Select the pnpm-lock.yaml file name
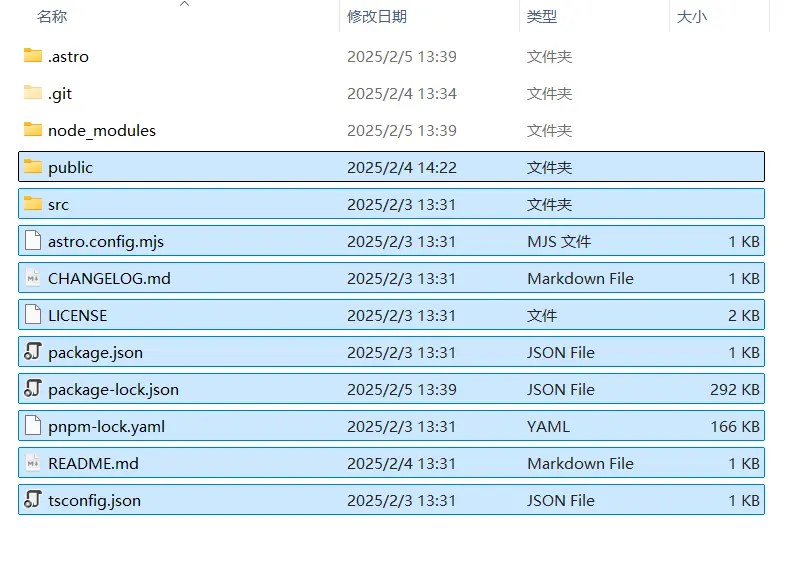 click(106, 426)
